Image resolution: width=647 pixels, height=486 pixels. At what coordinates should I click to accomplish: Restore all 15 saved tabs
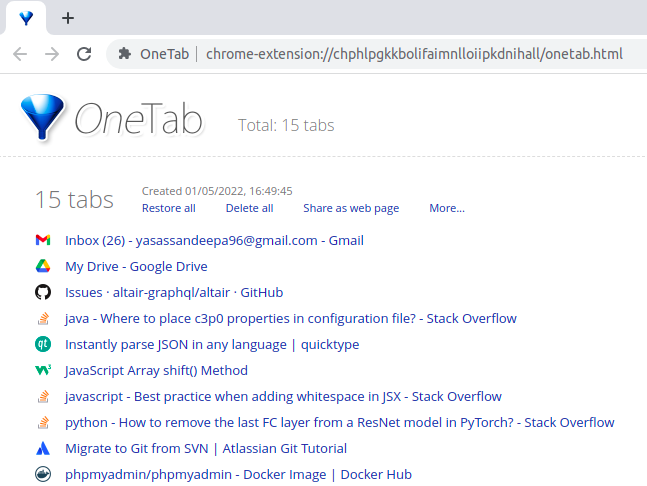tap(169, 208)
